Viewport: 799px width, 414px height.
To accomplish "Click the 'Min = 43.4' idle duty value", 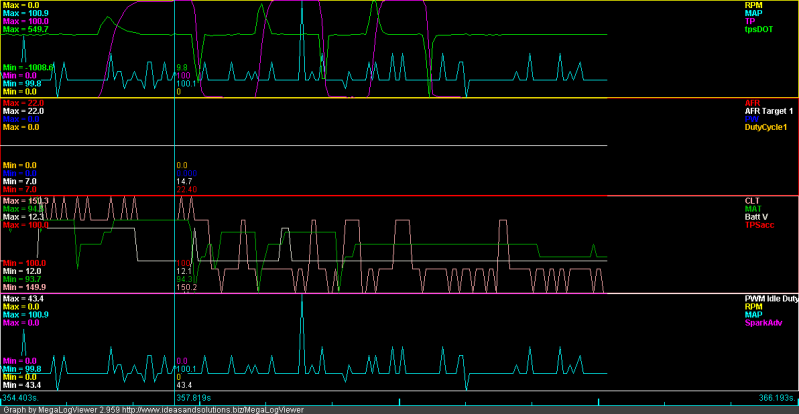I will pos(22,384).
